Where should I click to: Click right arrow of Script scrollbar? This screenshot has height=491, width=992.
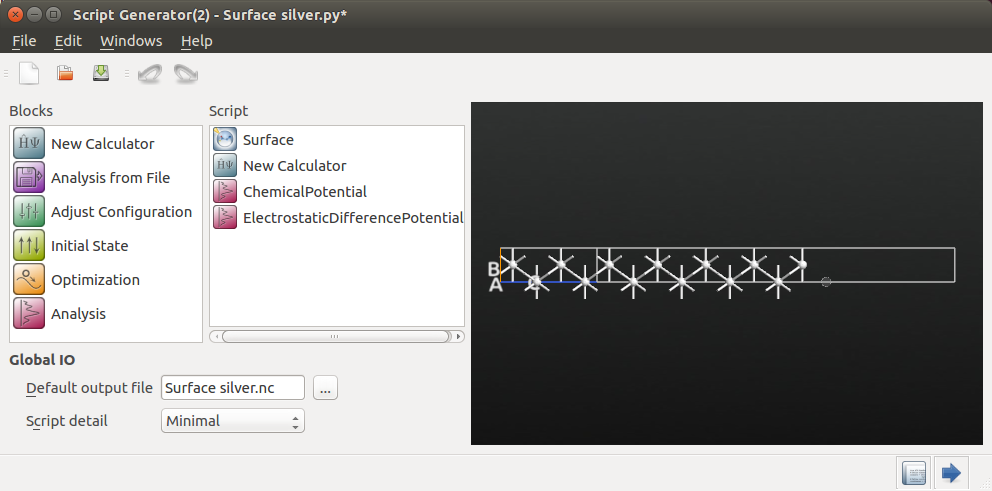click(459, 337)
